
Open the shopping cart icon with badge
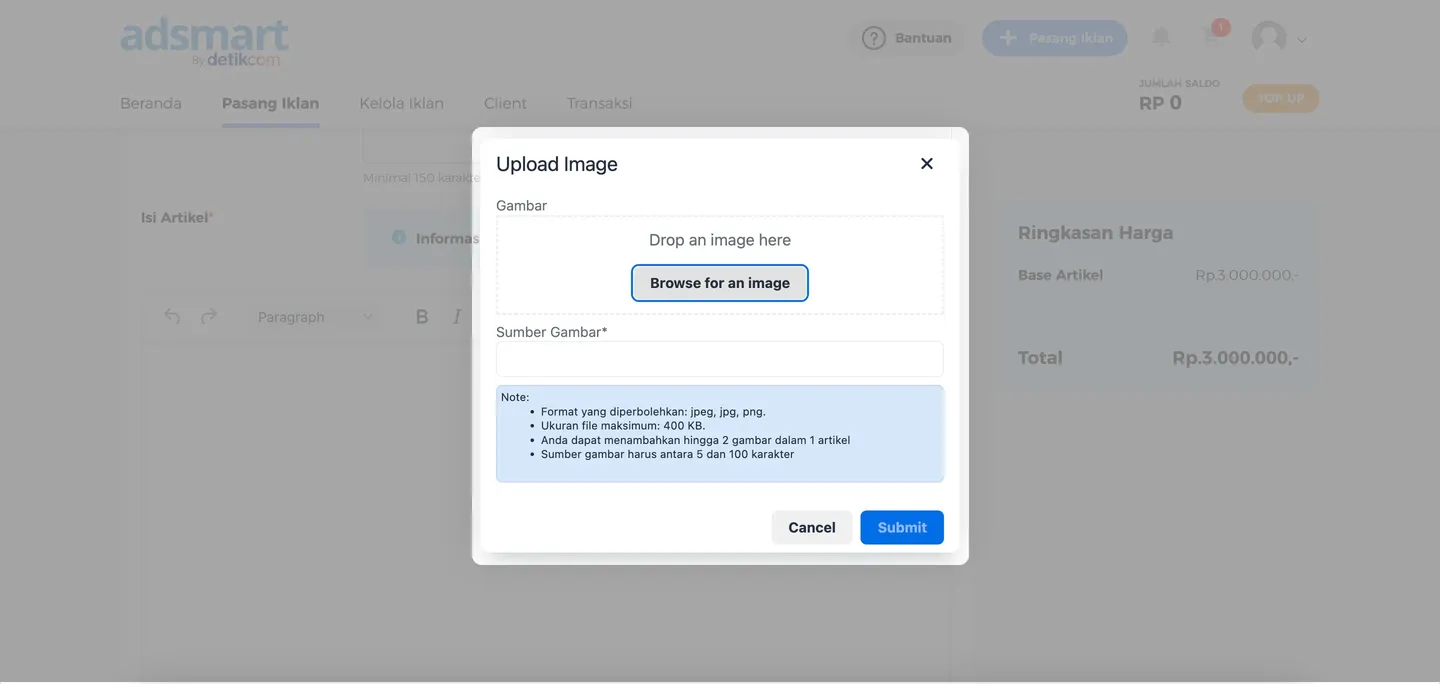(1213, 37)
